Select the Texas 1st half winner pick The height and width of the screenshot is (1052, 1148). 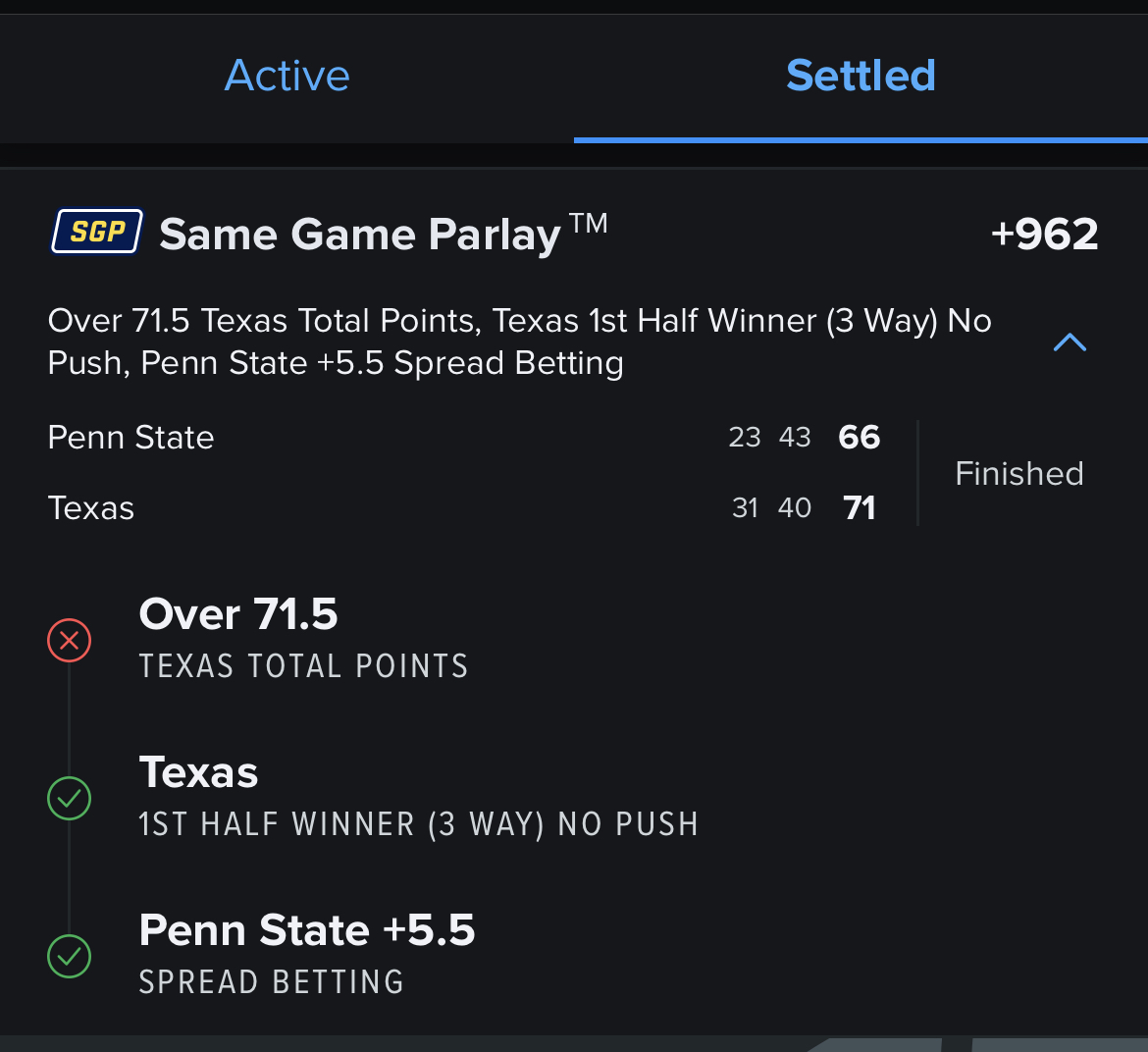pos(198,771)
